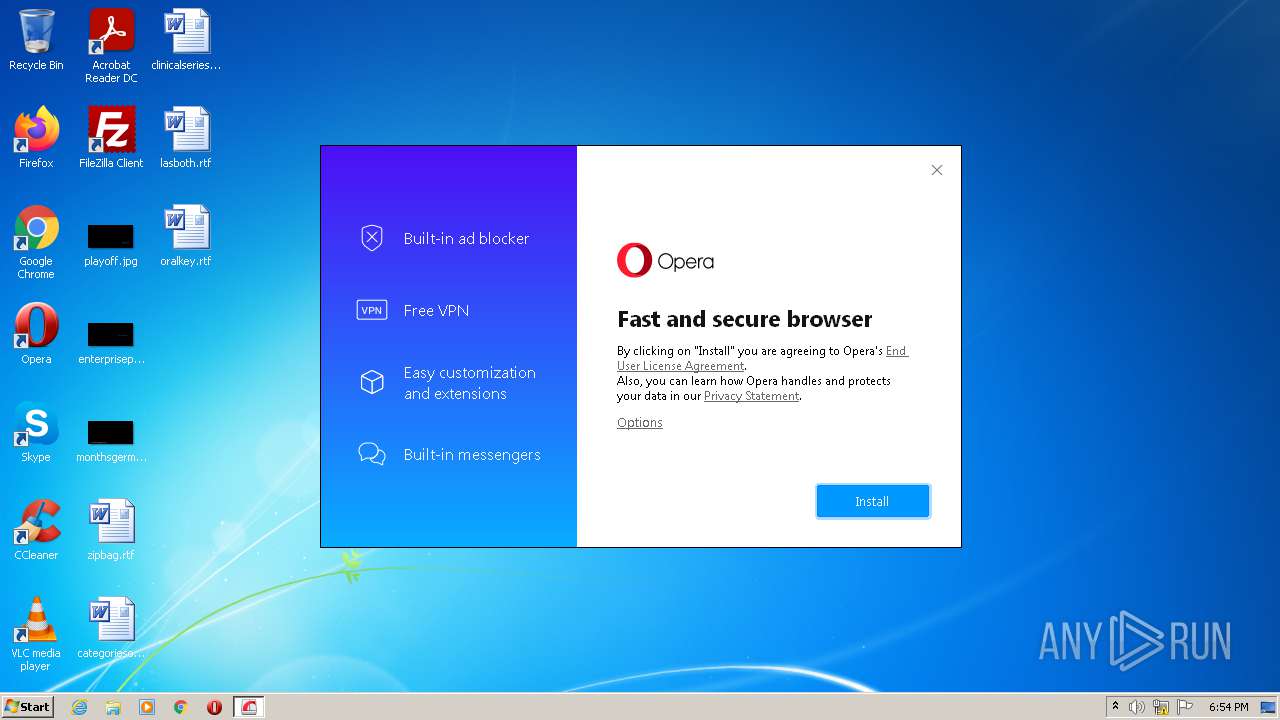This screenshot has height=720, width=1280.
Task: Select the clinicalseries document icon
Action: click(186, 40)
